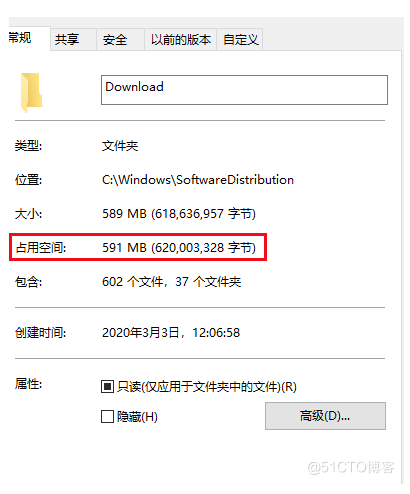Click the 占用空间 591 MB value
This screenshot has width=410, height=494.
click(x=179, y=248)
